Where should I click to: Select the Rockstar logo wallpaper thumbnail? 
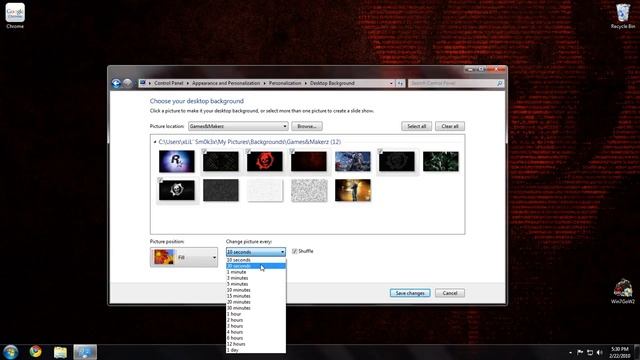point(177,161)
